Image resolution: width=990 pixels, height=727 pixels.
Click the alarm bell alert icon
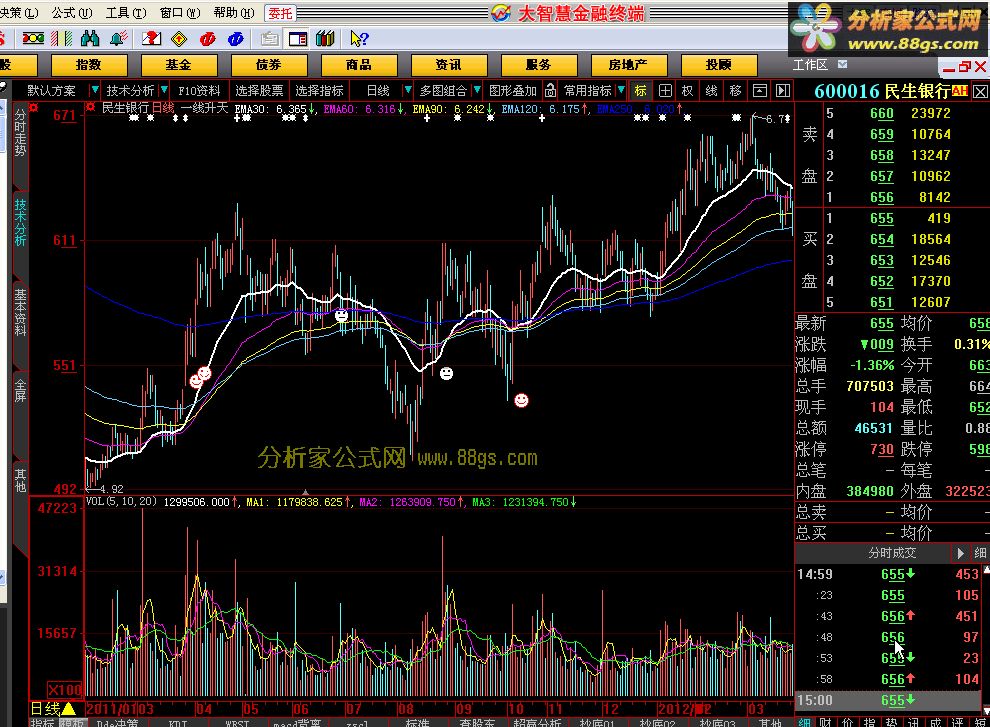coord(119,39)
